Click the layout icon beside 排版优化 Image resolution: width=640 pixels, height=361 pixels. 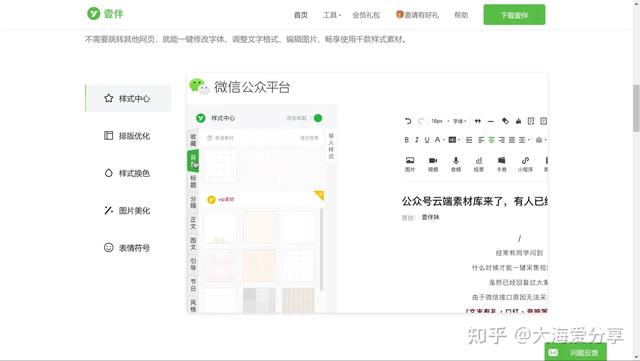tap(109, 136)
